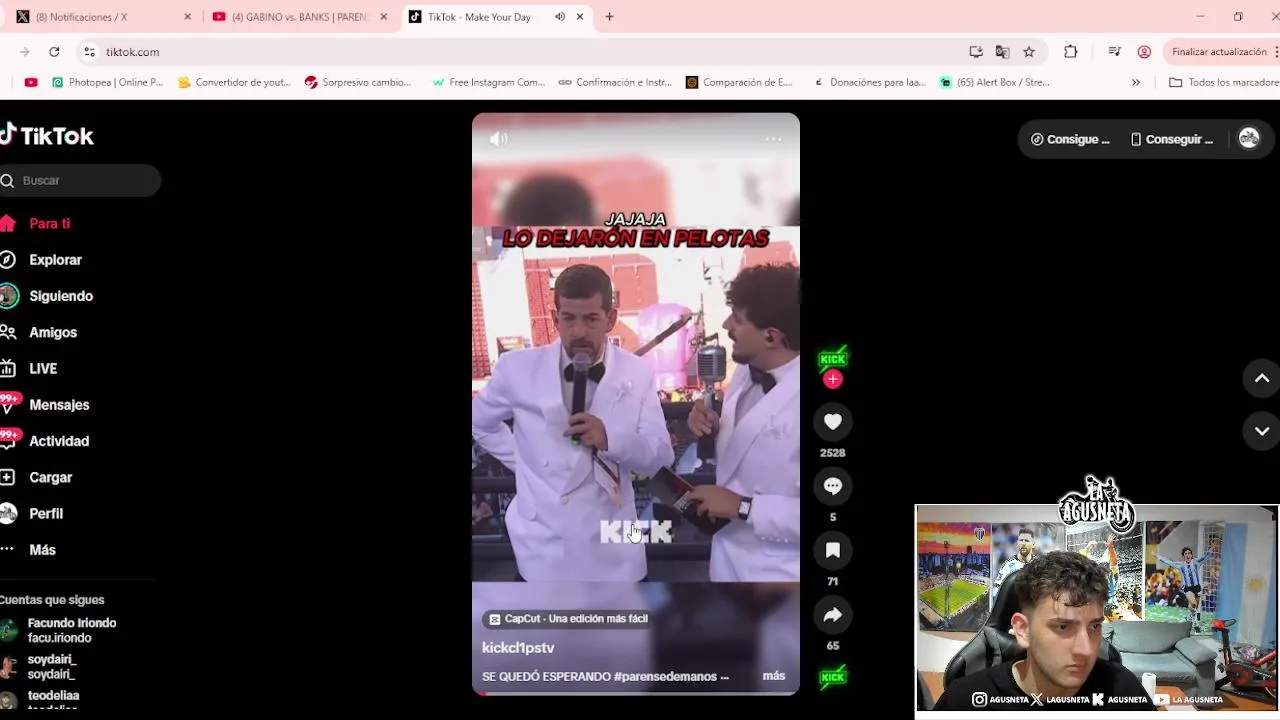Click Finalizar actualización button
Screen dimensions: 1280x720
point(1220,52)
